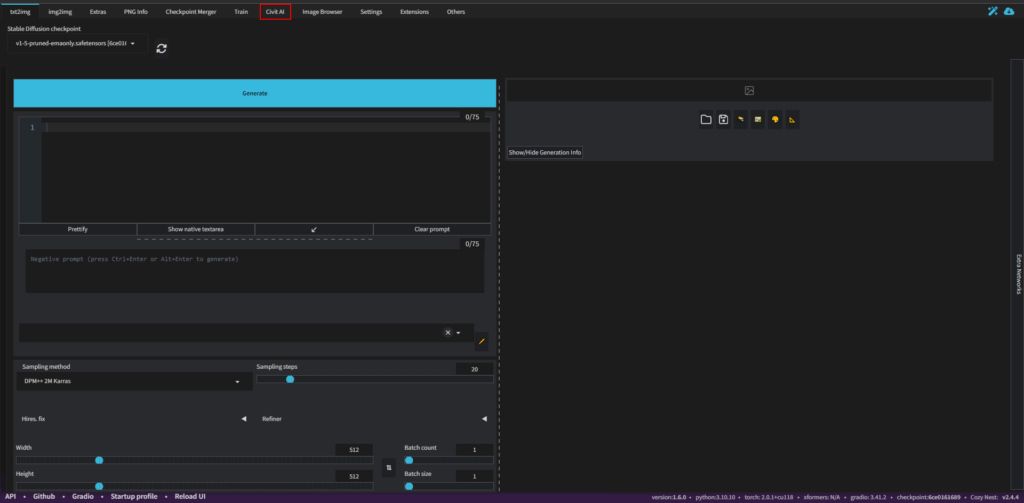Screen dimensions: 1024x503
Task: Swap width and height values
Action: (389, 467)
